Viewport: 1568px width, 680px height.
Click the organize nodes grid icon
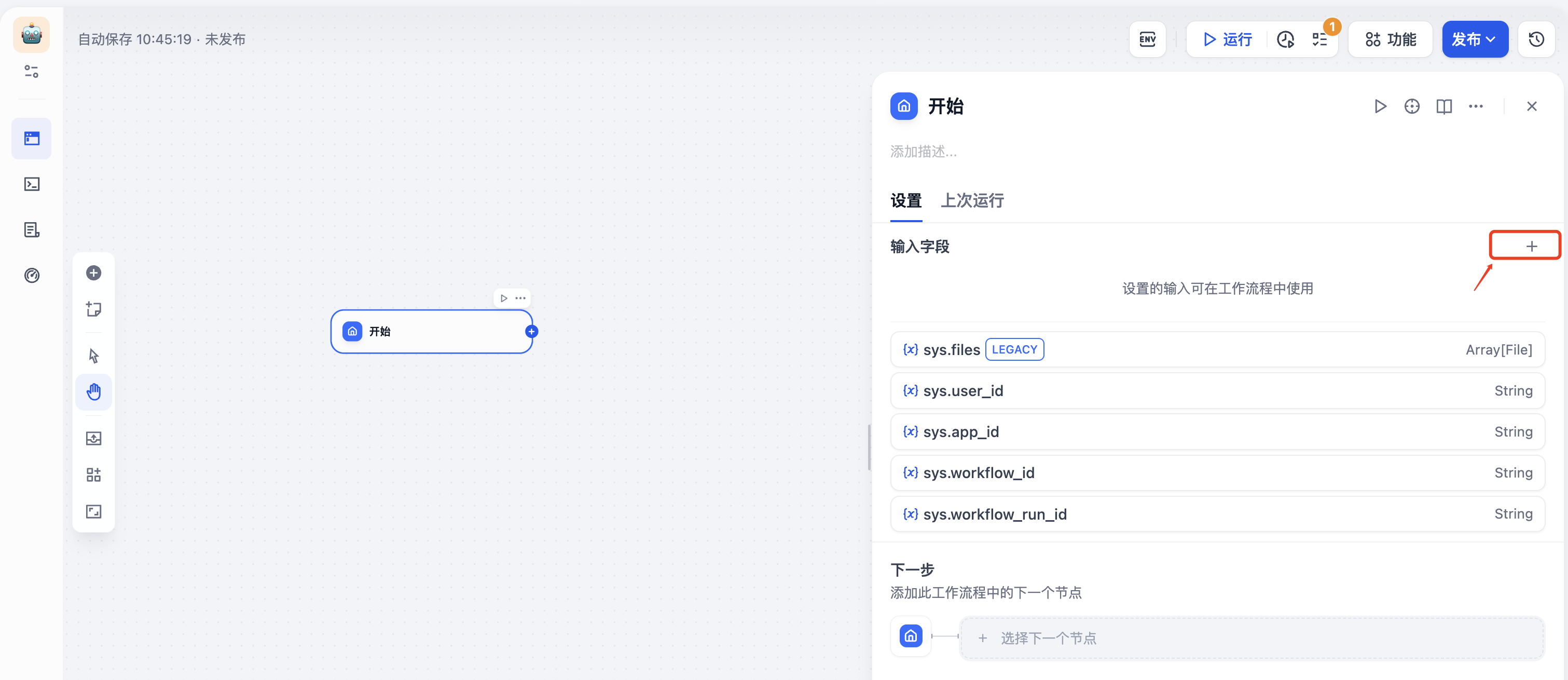[93, 475]
